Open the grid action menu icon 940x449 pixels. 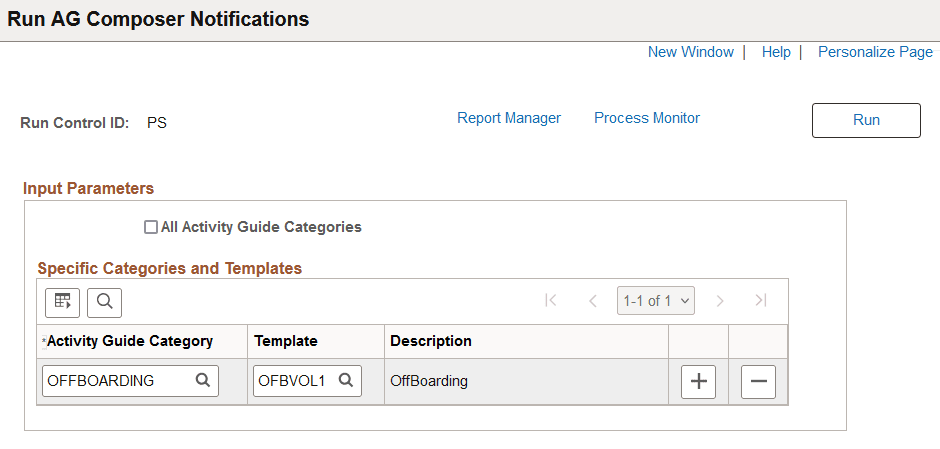tap(63, 301)
